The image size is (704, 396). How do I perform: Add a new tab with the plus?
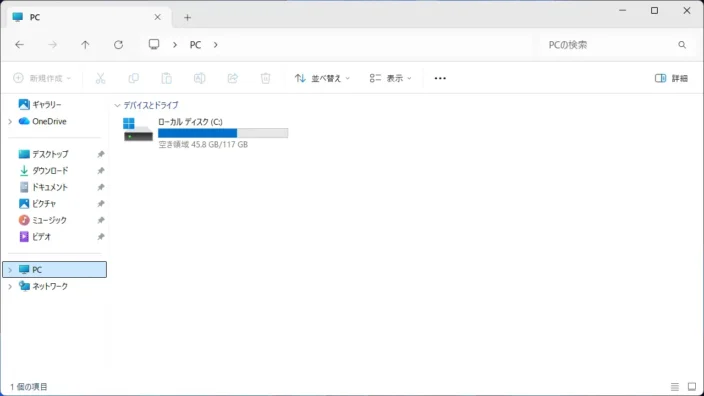tap(187, 18)
